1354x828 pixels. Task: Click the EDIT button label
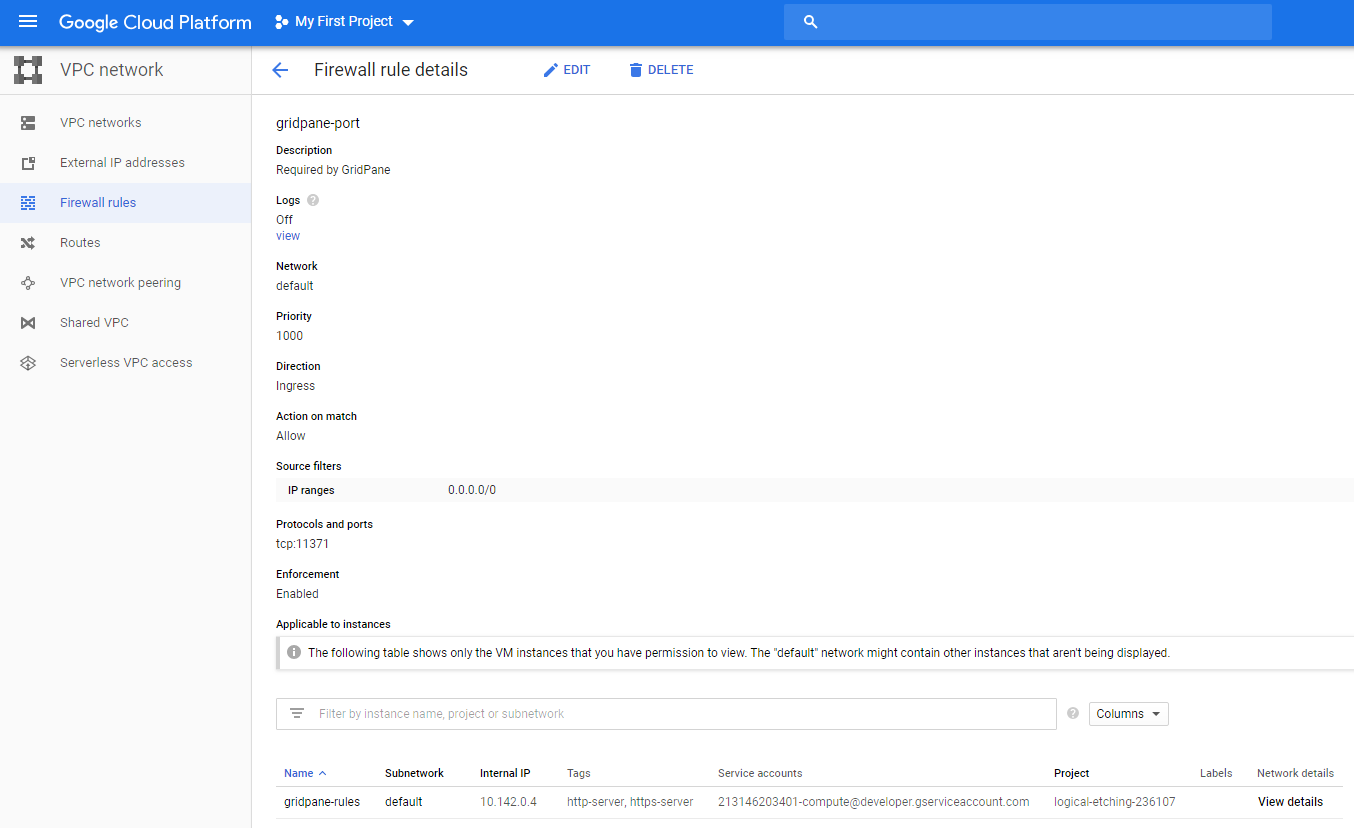577,70
